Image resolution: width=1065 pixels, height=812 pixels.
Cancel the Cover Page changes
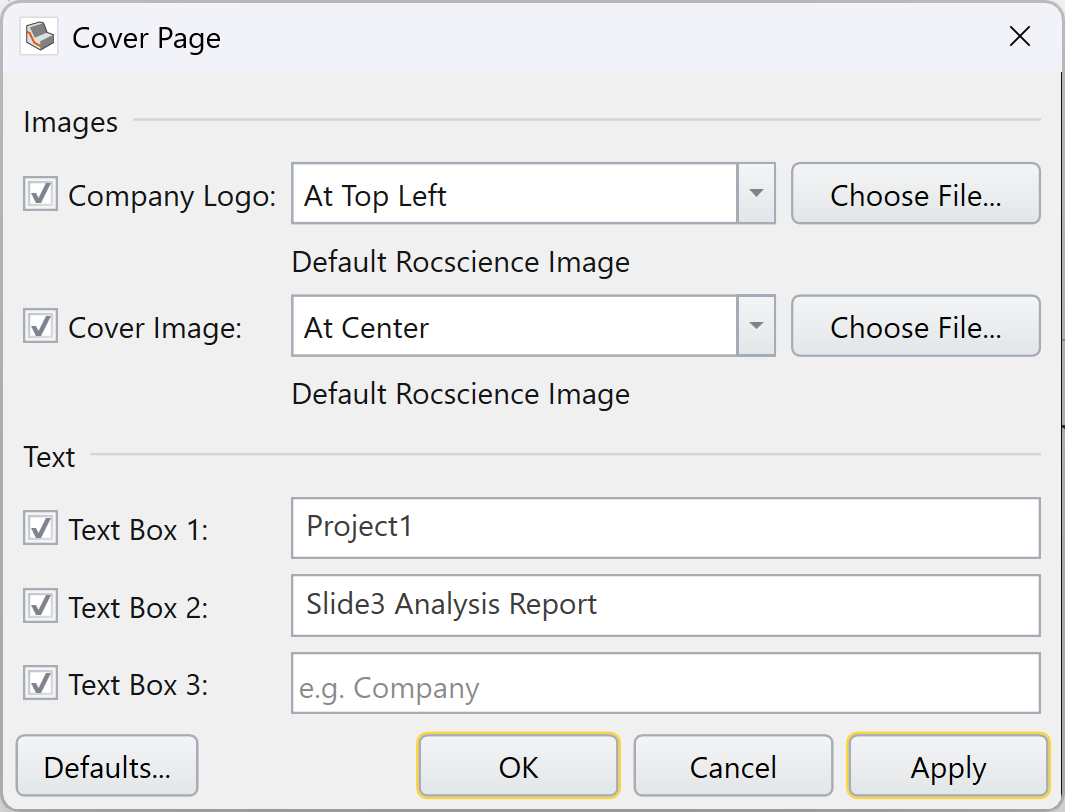click(733, 767)
